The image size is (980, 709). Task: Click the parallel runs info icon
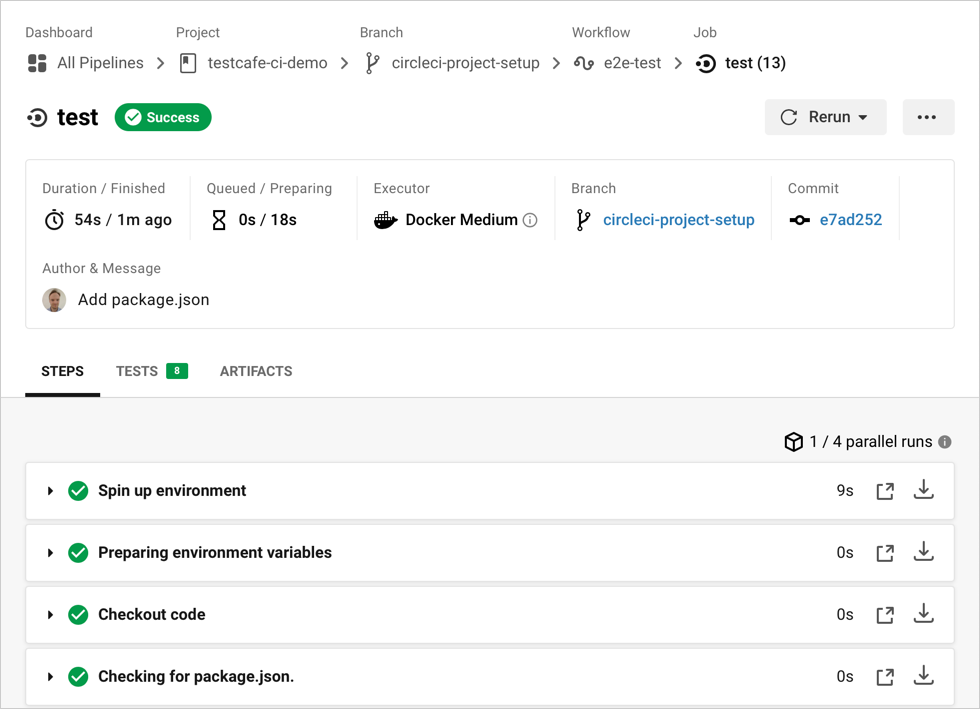[x=945, y=442]
